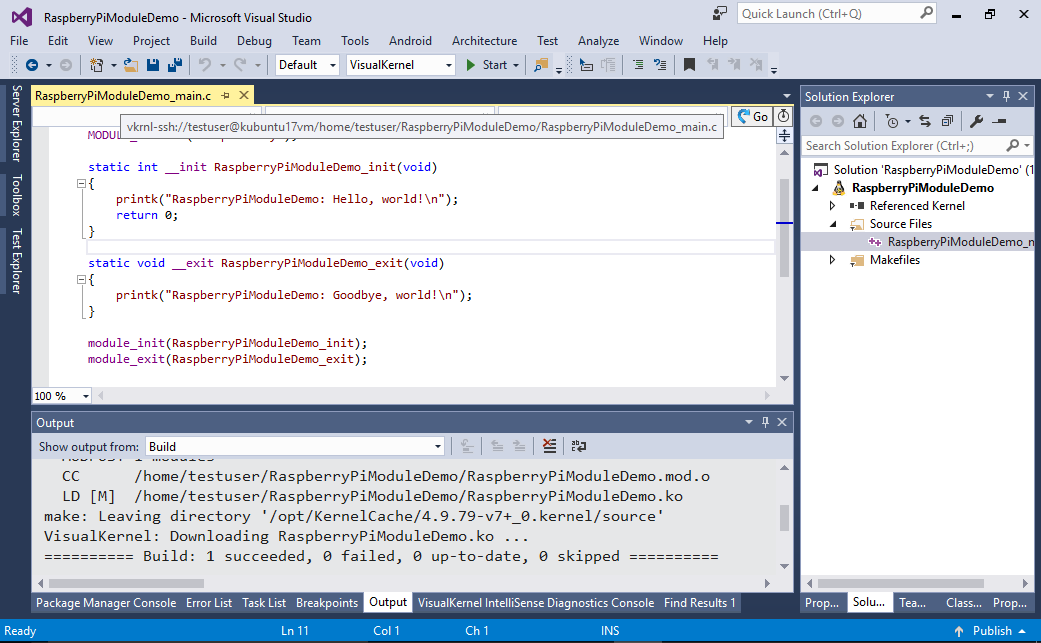The height and width of the screenshot is (643, 1041).
Task: Clear all output window text
Action: (x=549, y=446)
